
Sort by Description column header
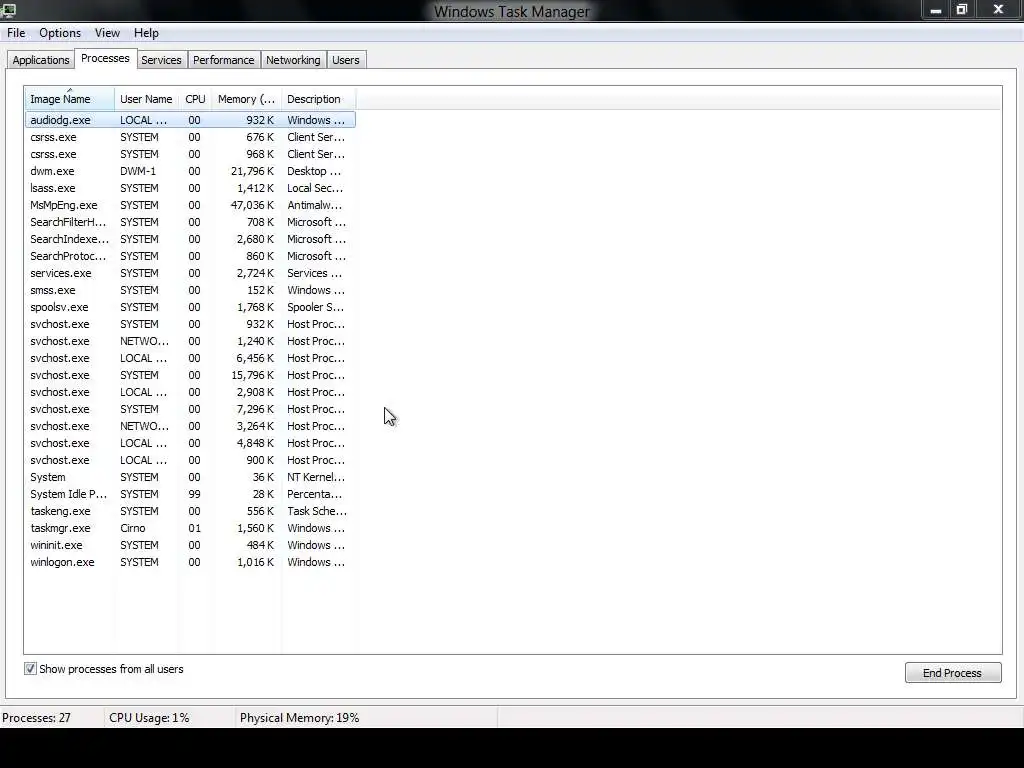(x=318, y=99)
